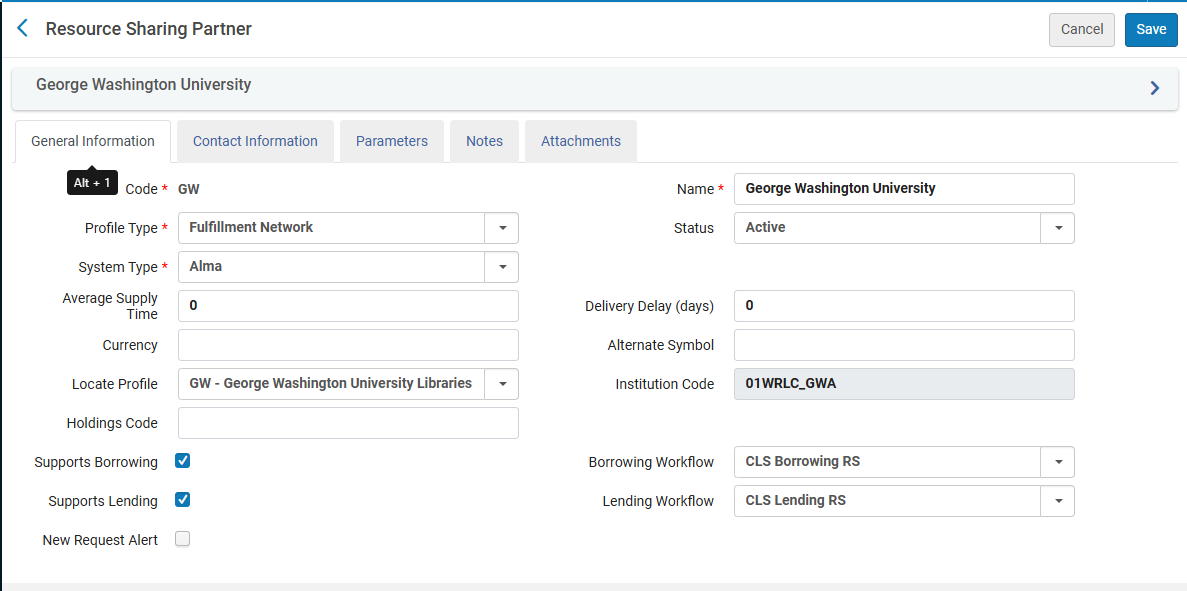
Task: Enable the New Request Alert checkbox
Action: 182,539
